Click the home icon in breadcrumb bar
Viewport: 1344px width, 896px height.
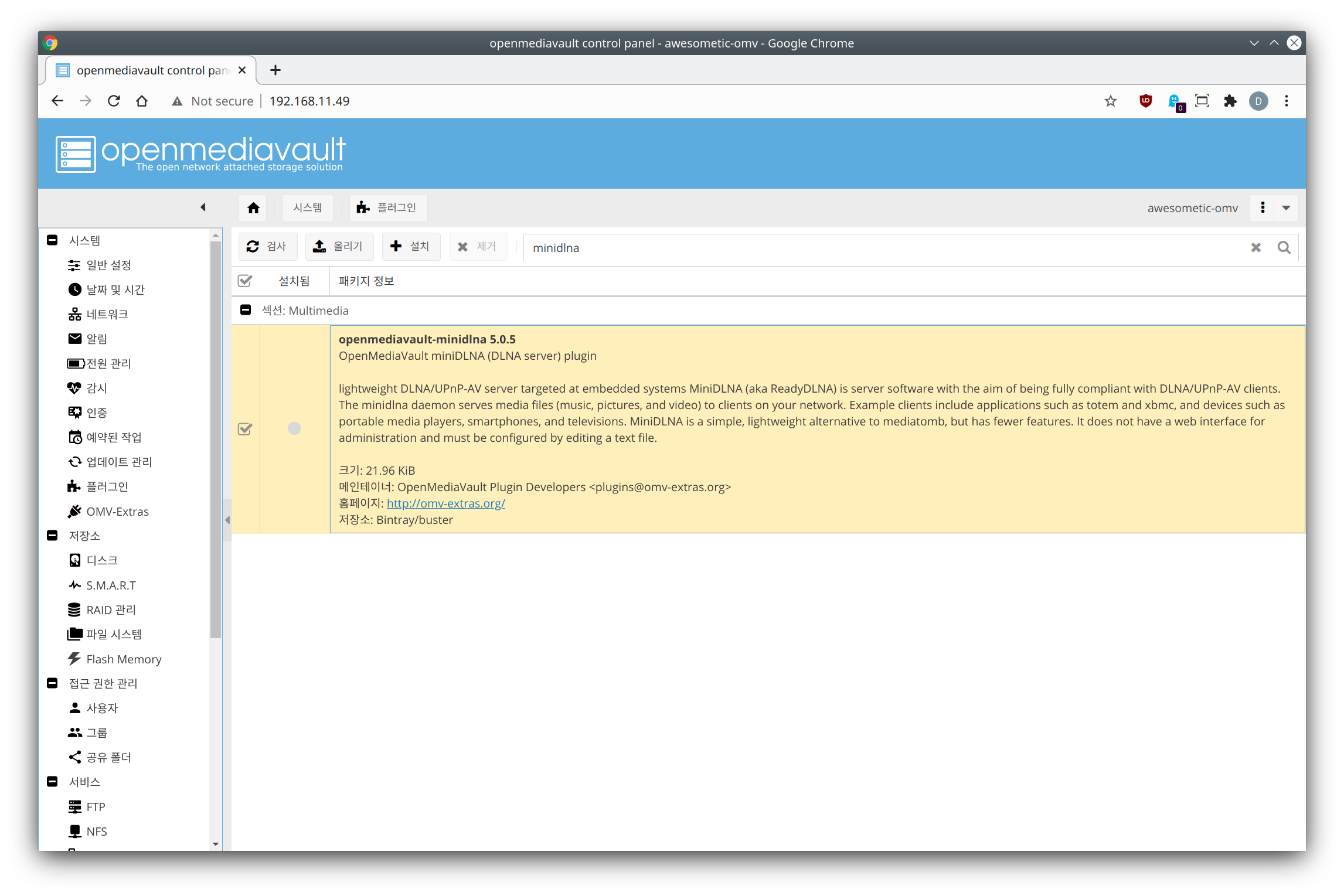pos(253,208)
